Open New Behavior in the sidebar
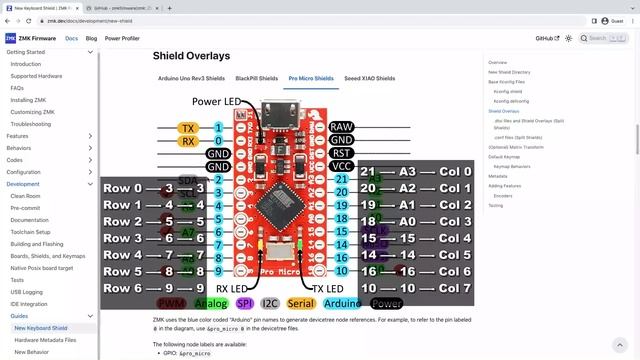640x360 pixels. (31, 352)
